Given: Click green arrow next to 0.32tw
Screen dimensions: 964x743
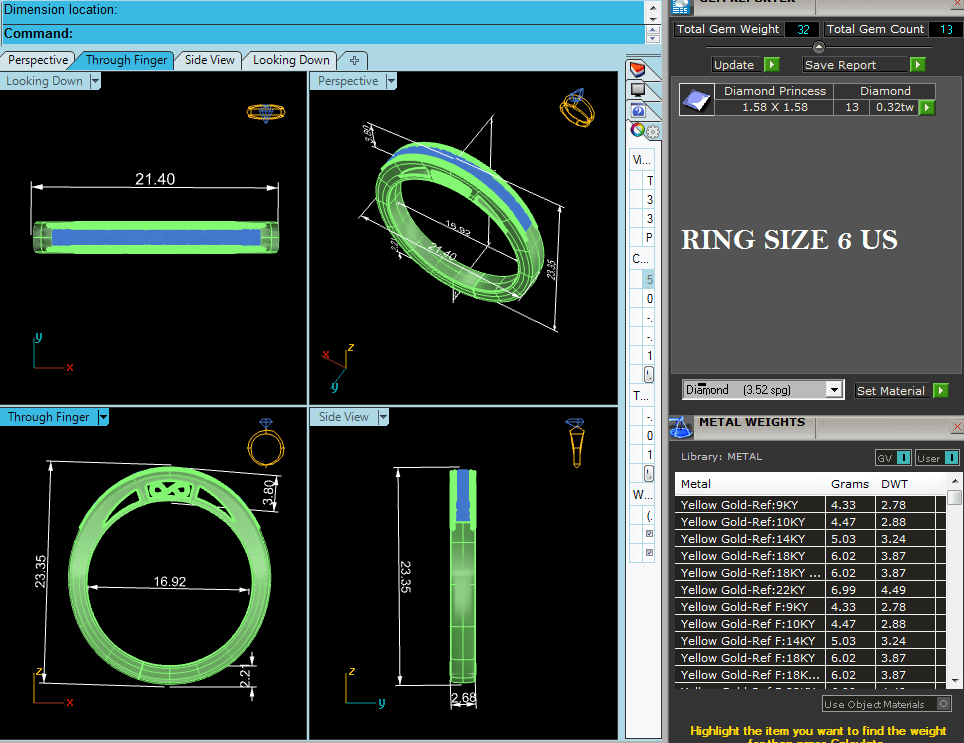Looking at the screenshot, I should tap(927, 107).
